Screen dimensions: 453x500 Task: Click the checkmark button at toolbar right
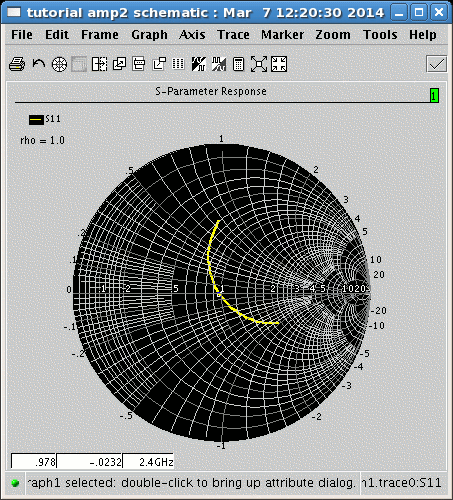[436, 64]
